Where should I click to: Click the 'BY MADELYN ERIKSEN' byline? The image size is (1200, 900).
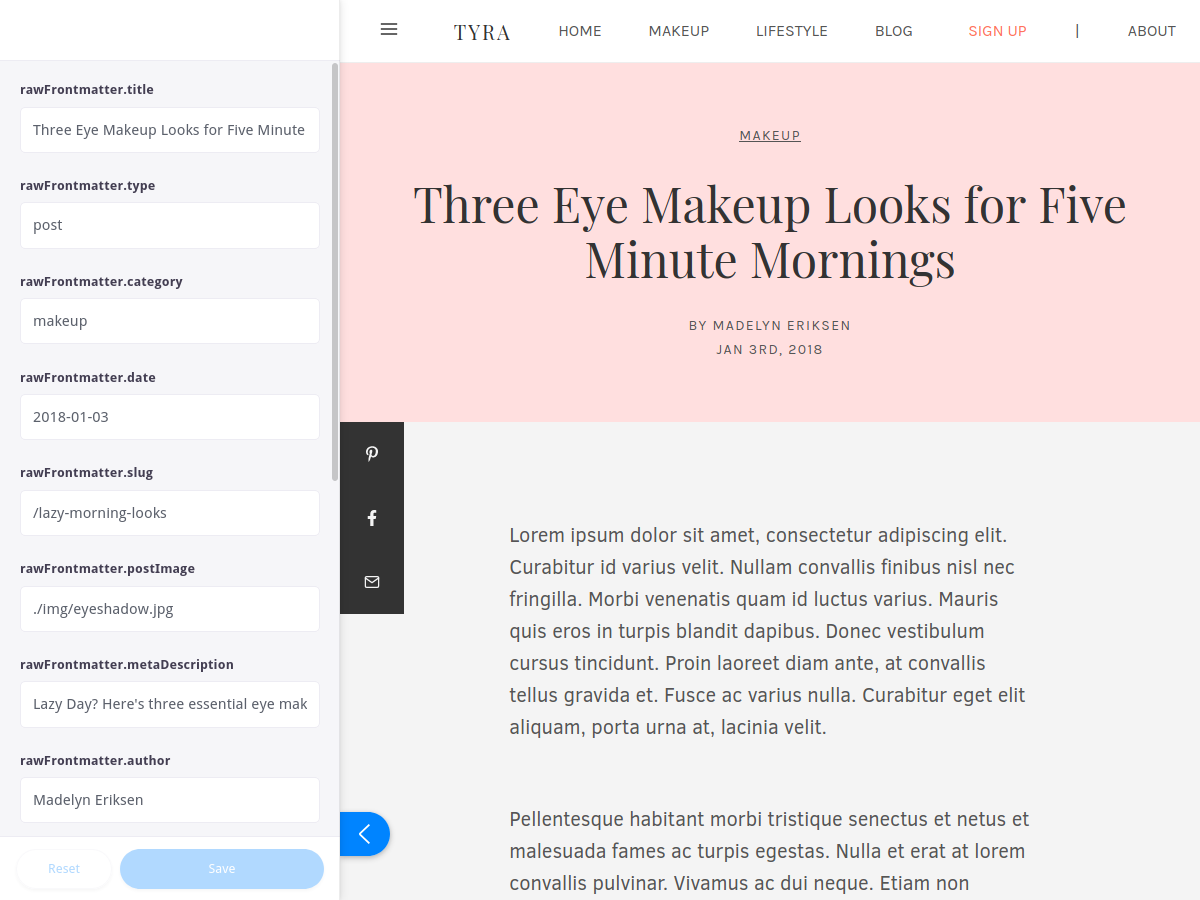(x=770, y=326)
